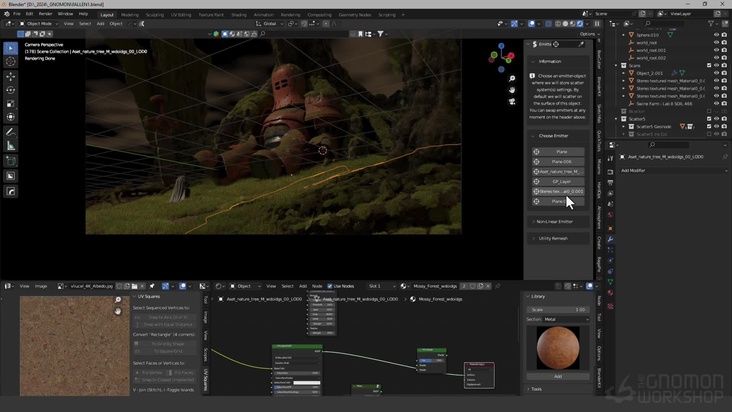Hide world_root.001 with its eye icon

717,50
